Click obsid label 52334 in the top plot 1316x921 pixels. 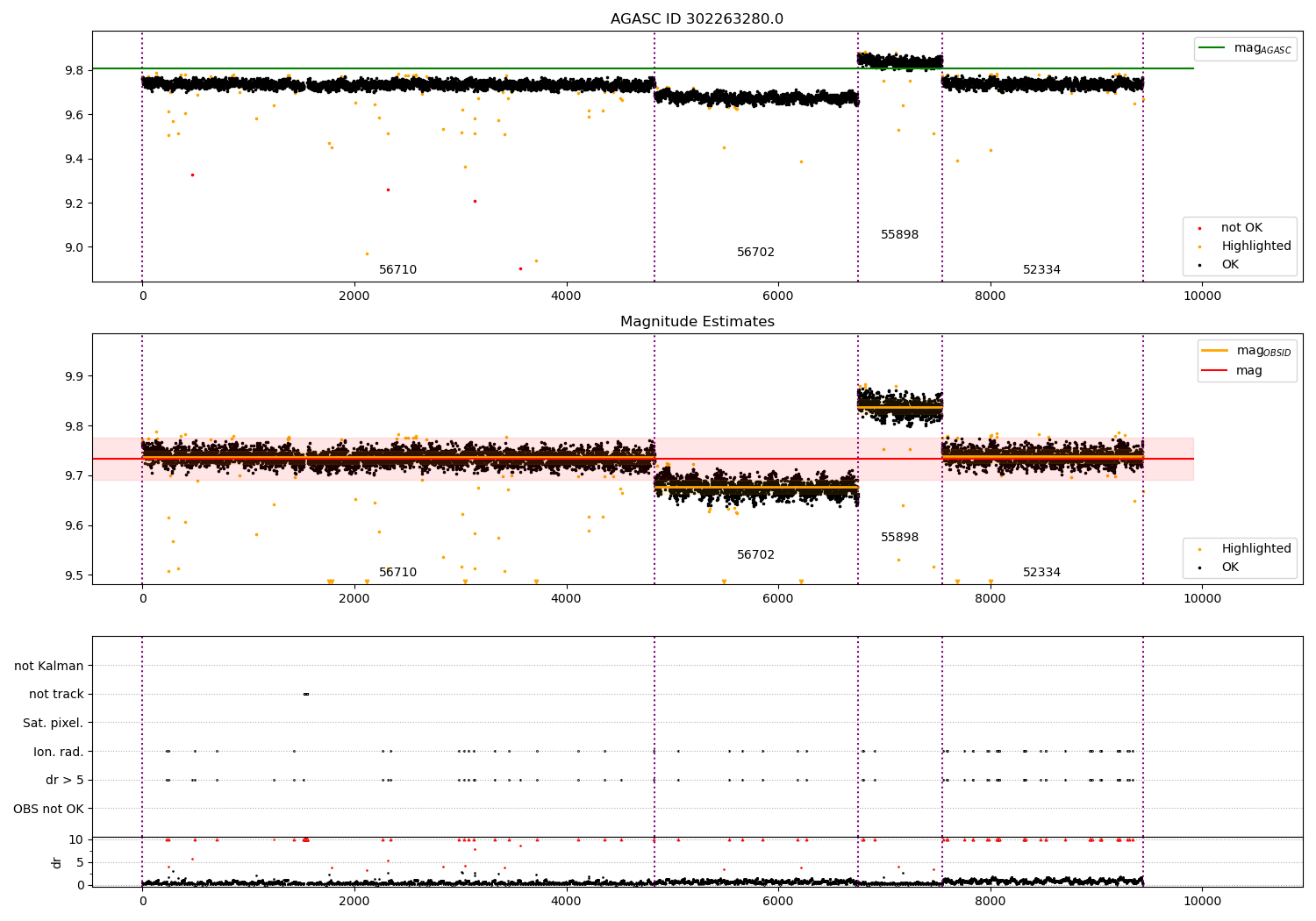(x=1041, y=270)
